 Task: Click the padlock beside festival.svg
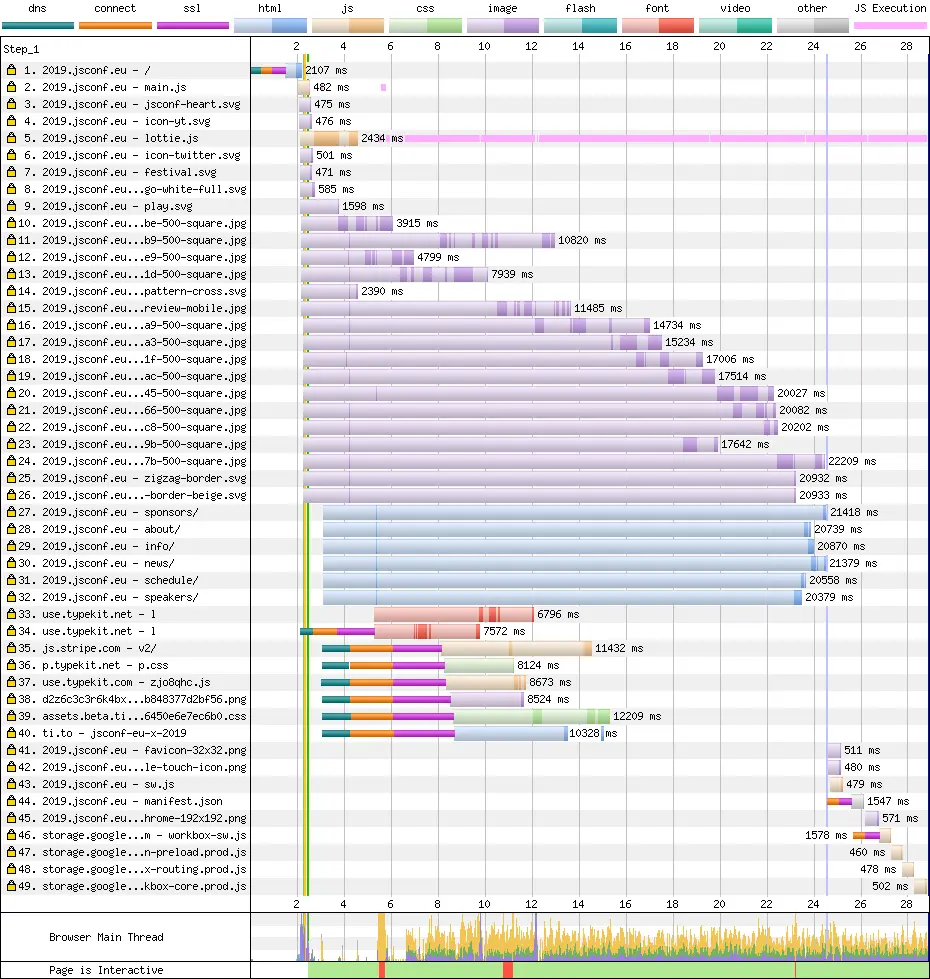point(9,172)
